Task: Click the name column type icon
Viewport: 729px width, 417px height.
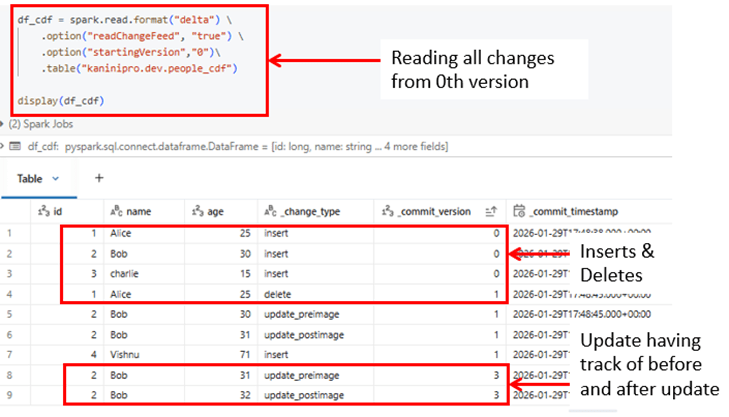Action: click(115, 211)
